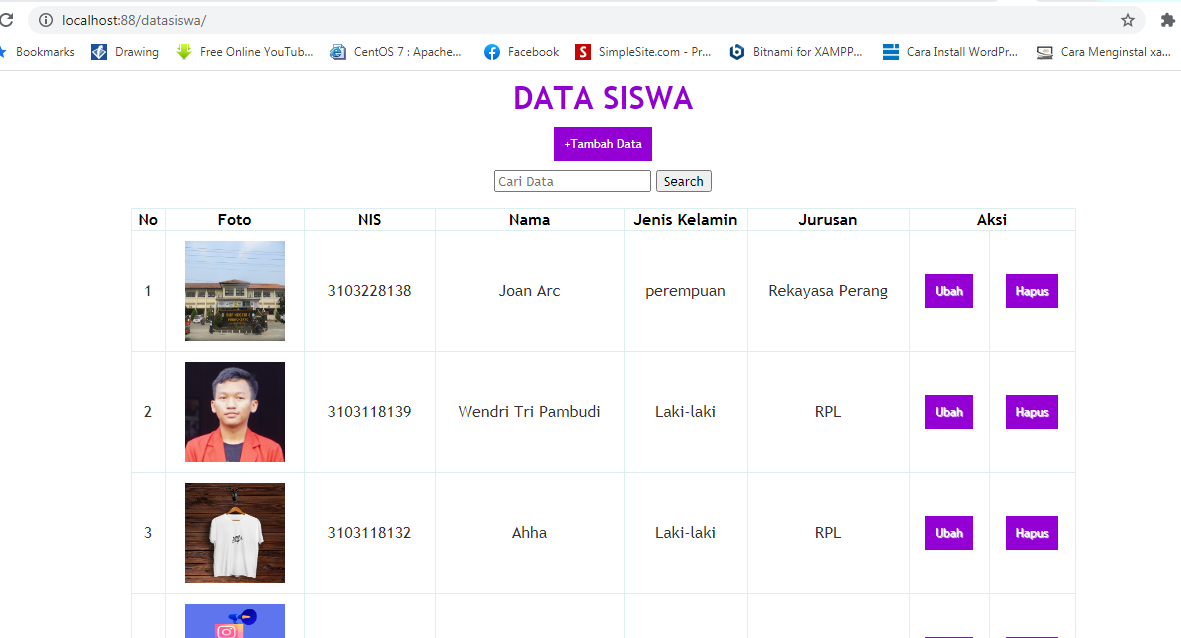
Task: Click the NIS column header
Action: (369, 220)
